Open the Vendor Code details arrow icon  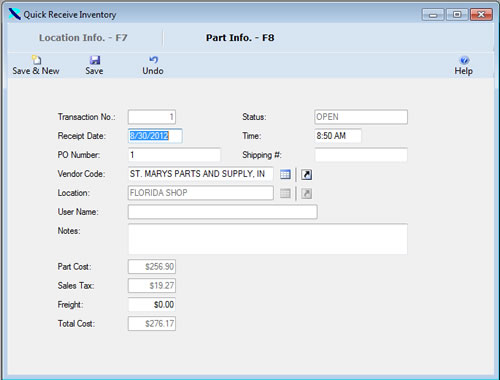pyautogui.click(x=307, y=174)
